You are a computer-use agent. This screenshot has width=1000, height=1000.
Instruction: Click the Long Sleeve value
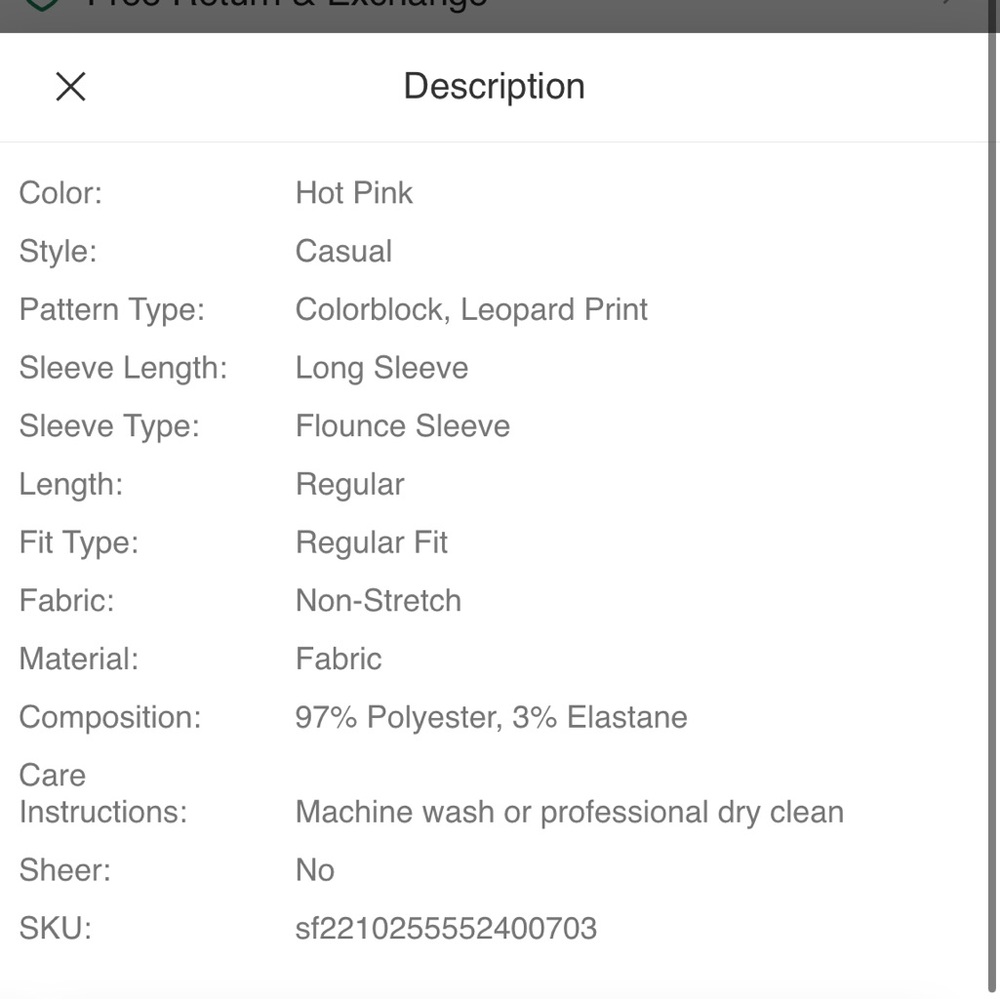(x=382, y=368)
